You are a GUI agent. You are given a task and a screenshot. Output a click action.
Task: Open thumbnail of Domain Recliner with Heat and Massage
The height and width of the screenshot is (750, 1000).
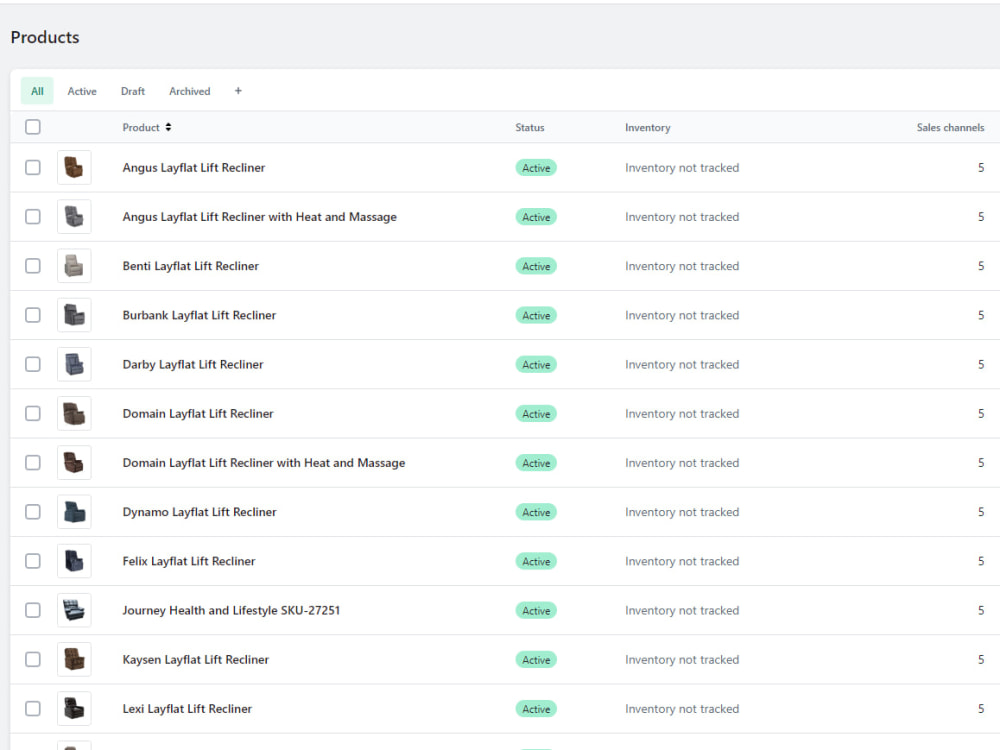(x=74, y=463)
